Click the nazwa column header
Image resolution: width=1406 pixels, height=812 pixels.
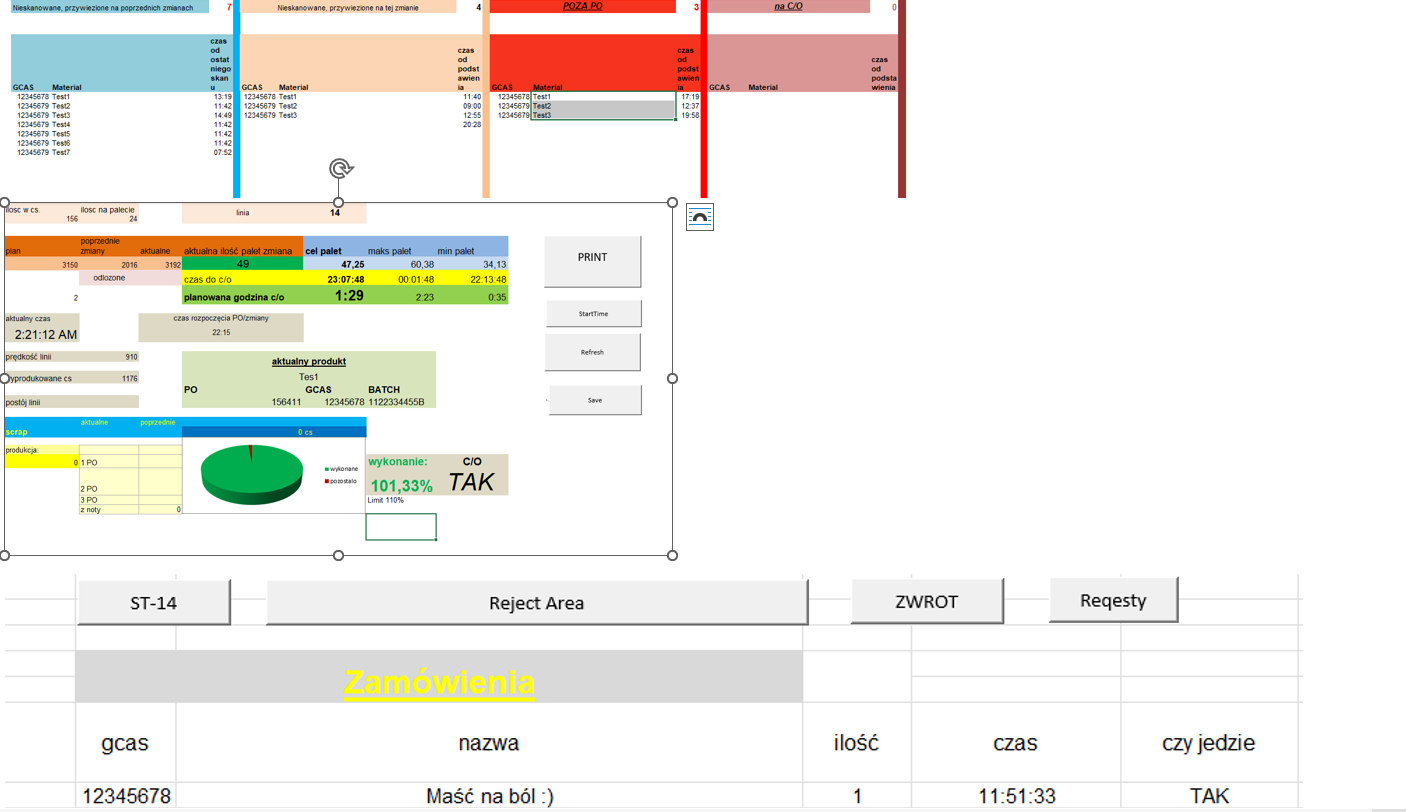click(489, 742)
